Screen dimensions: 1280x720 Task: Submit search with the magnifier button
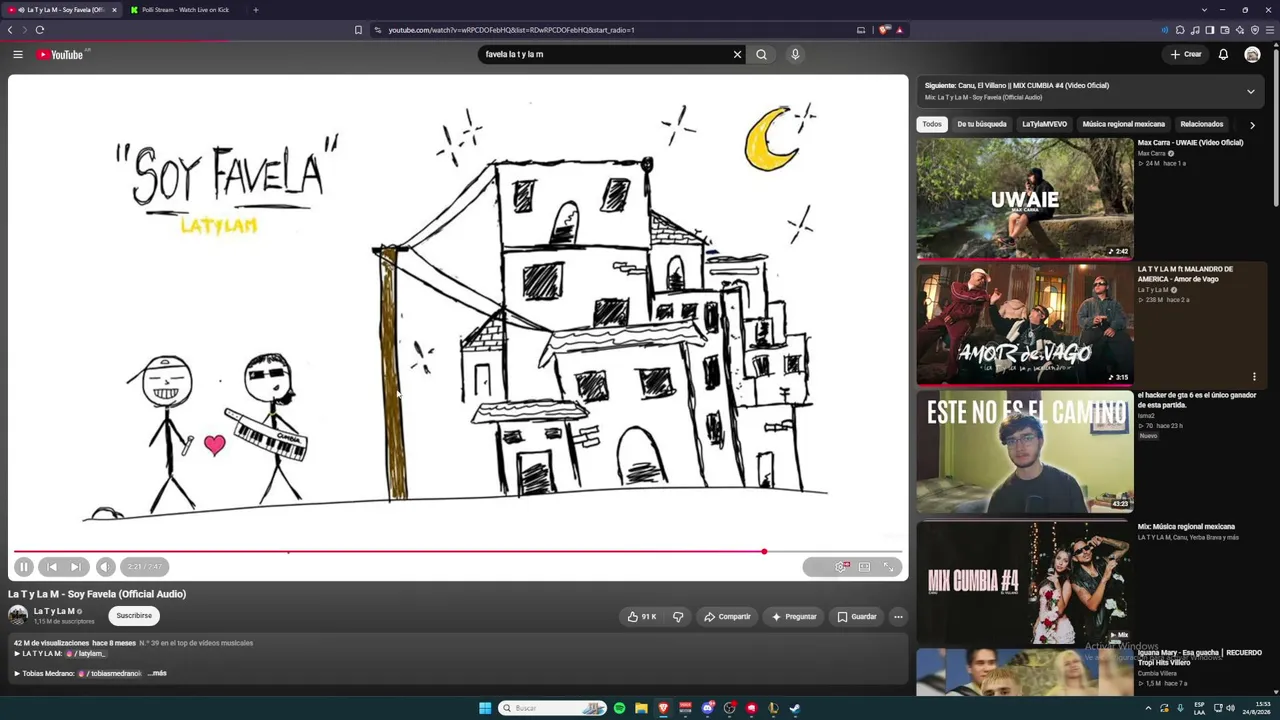tap(762, 54)
